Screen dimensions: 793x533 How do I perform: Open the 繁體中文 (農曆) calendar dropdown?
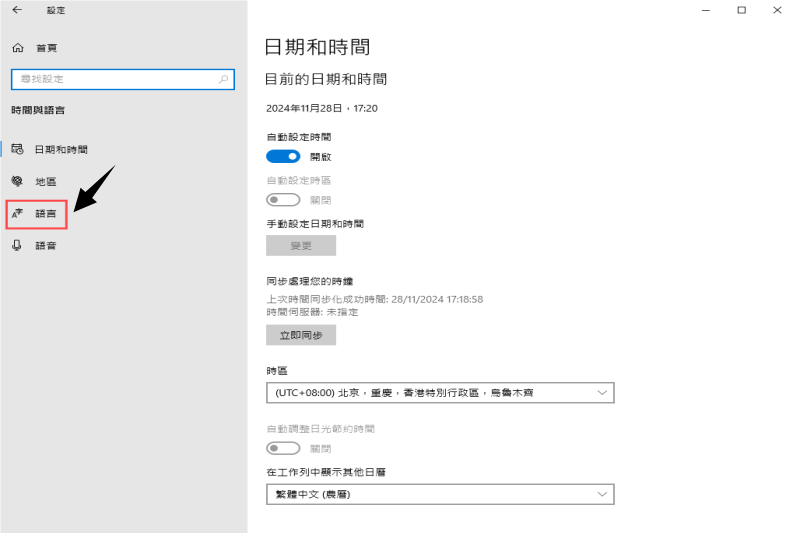(440, 494)
